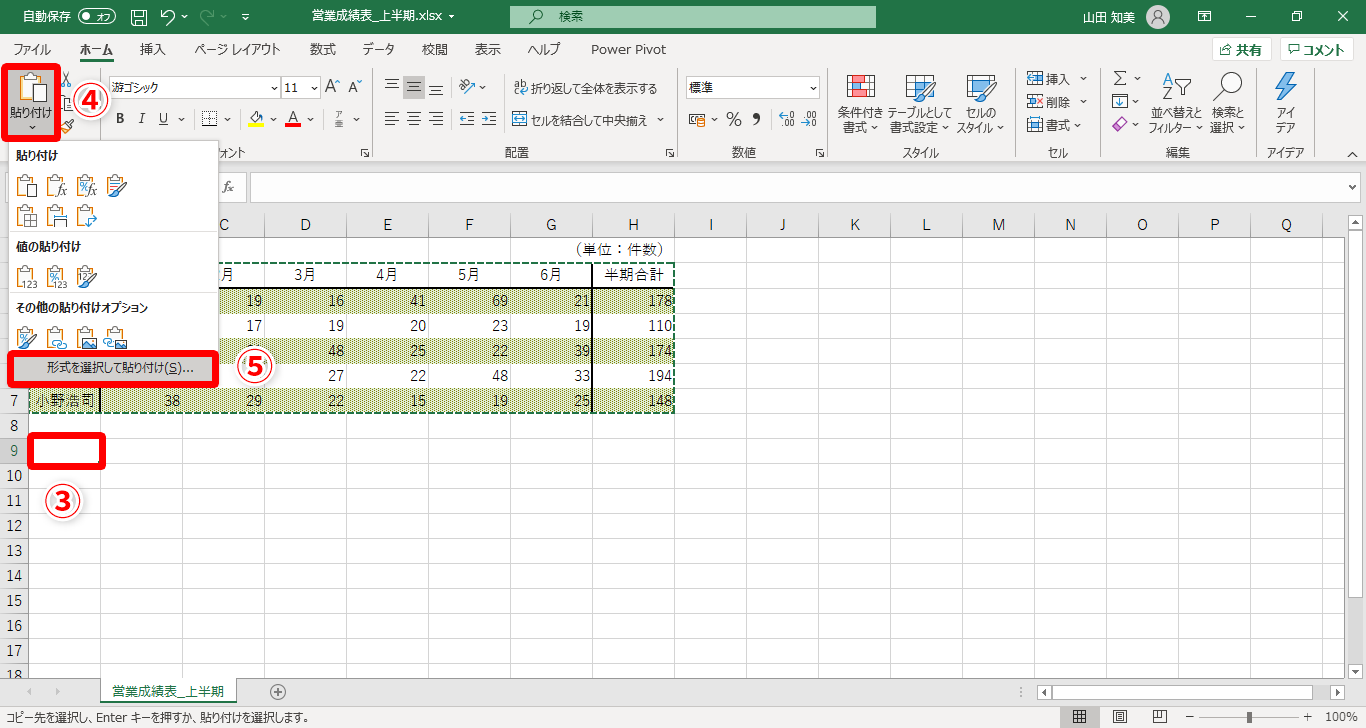
Task: Toggle italic formatting
Action: [141, 119]
